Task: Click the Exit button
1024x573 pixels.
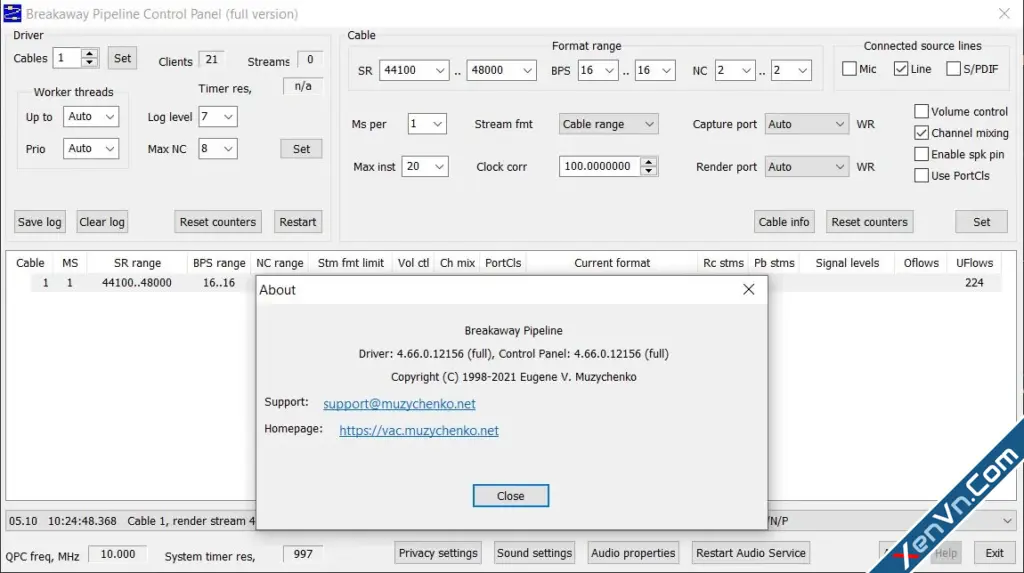Action: [x=994, y=553]
